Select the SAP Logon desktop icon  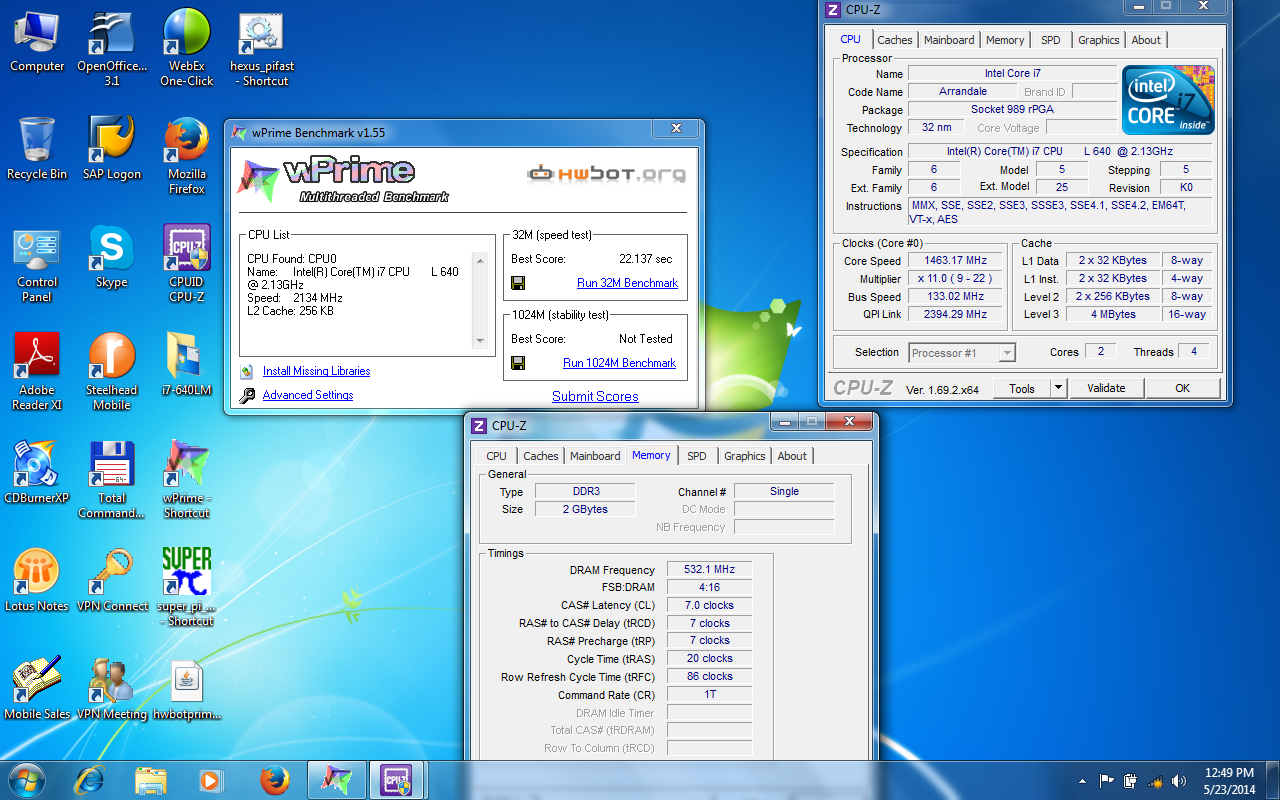112,148
